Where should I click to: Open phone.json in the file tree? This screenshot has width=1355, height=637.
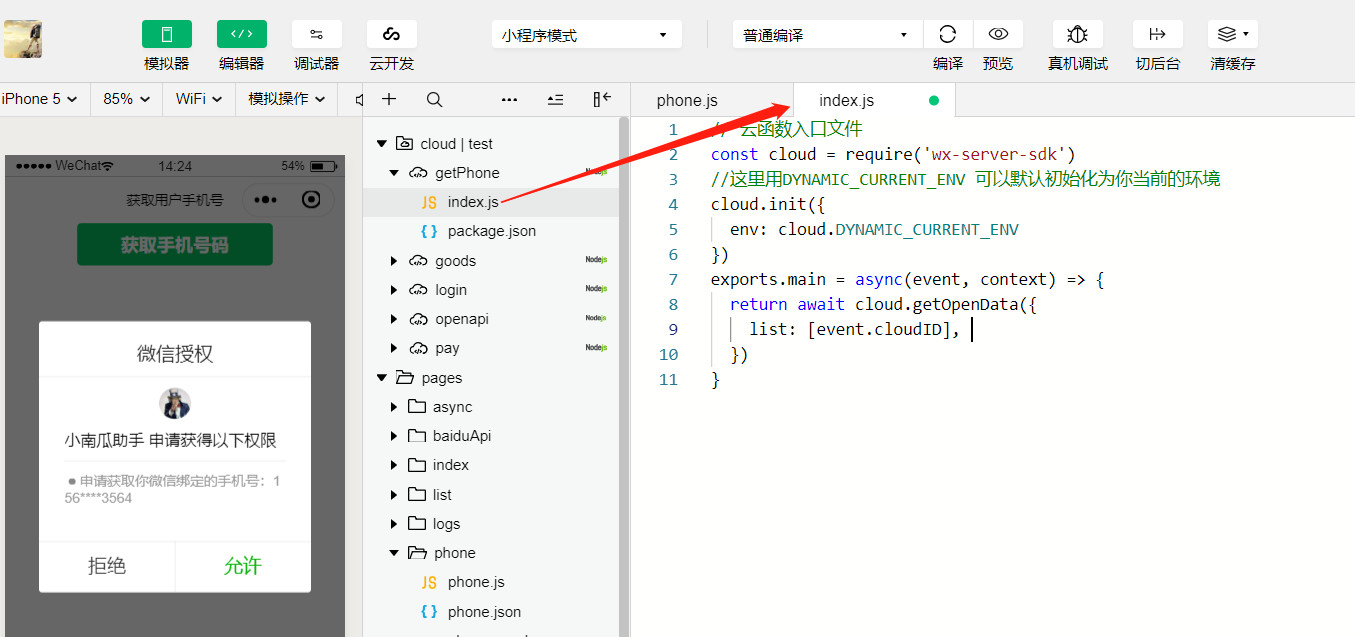484,612
